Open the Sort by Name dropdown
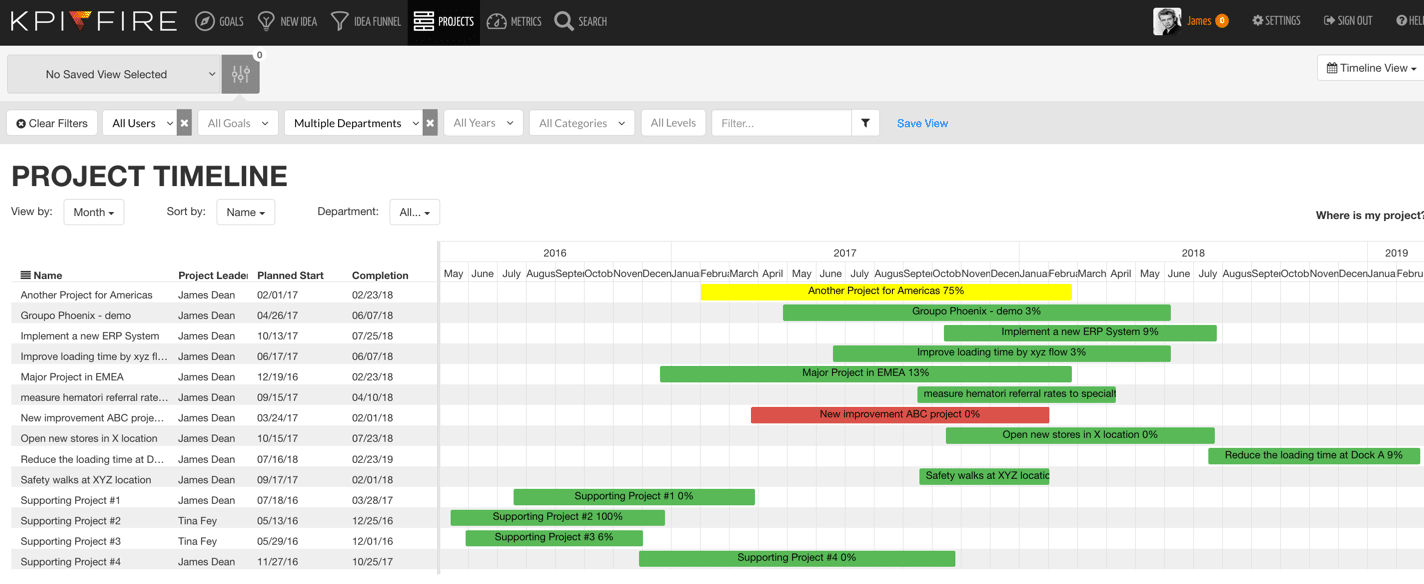Image resolution: width=1424 pixels, height=584 pixels. coord(246,212)
